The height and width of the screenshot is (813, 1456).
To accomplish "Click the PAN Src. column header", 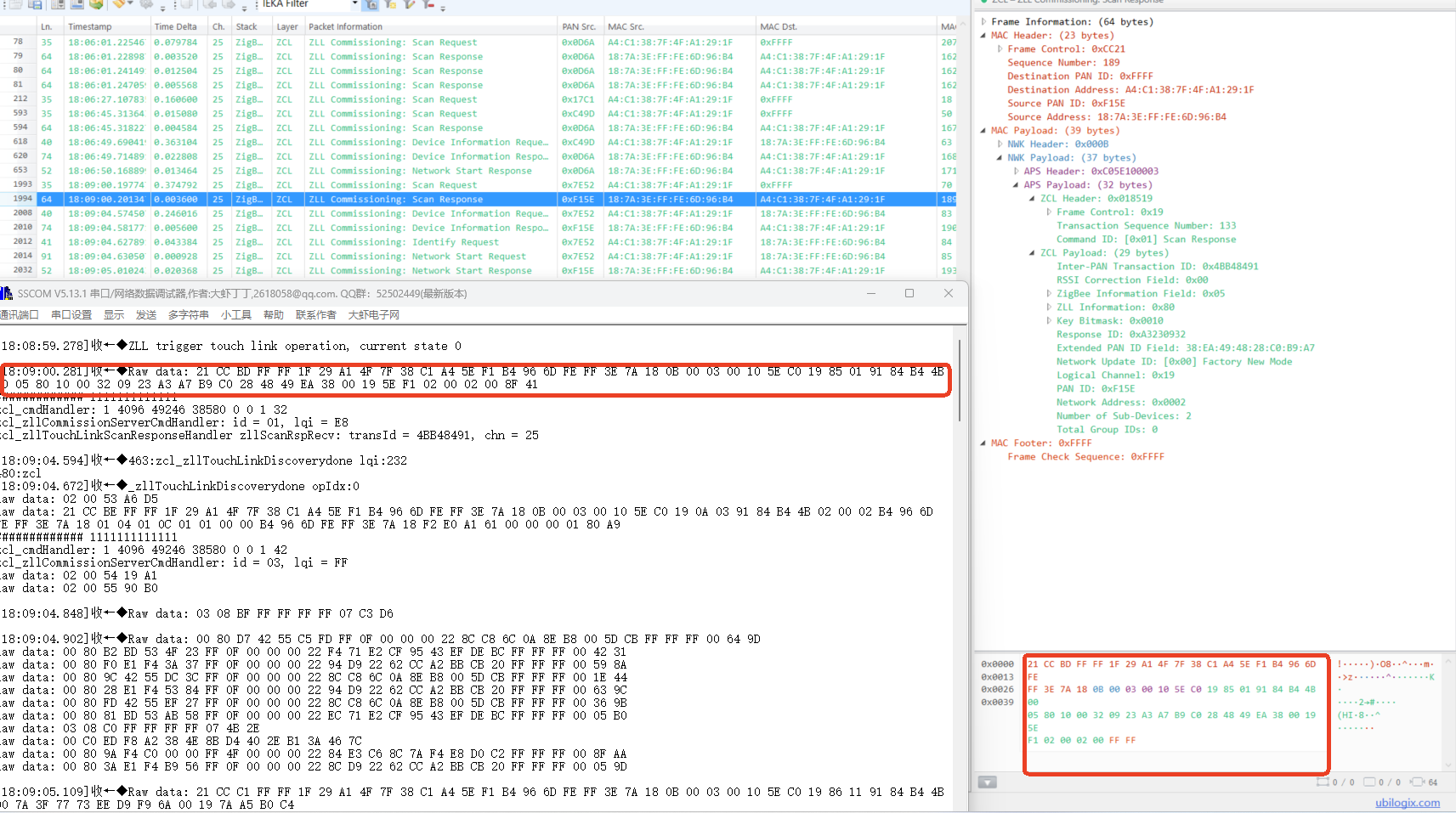I will click(x=581, y=27).
